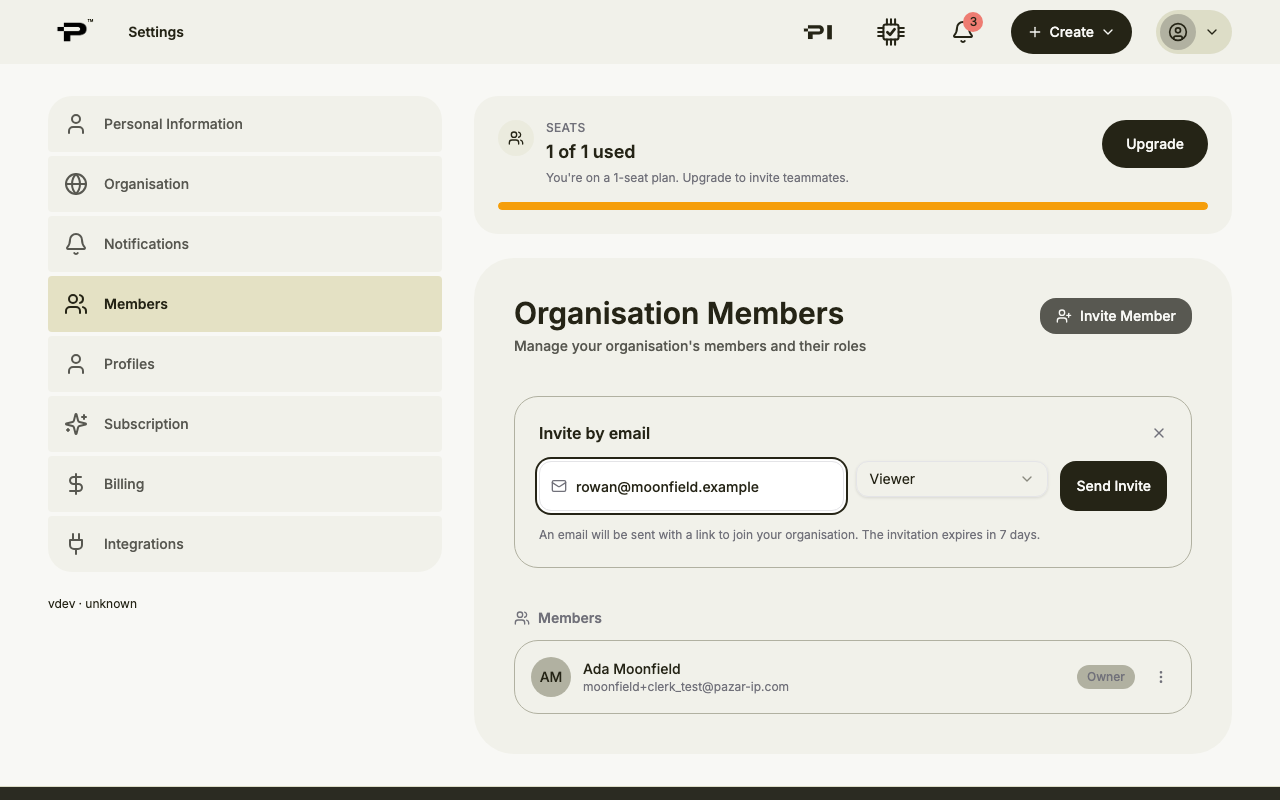Open the Organisation settings section
Screen dimensions: 1280x800
point(245,184)
